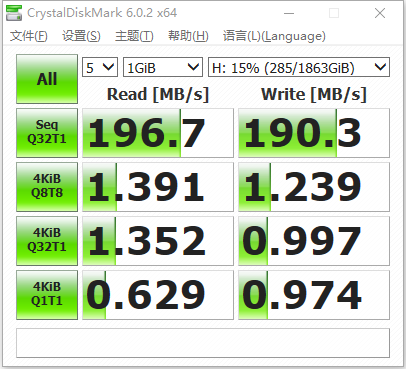Open the 主题(T) menu
The width and height of the screenshot is (406, 369).
click(x=134, y=36)
